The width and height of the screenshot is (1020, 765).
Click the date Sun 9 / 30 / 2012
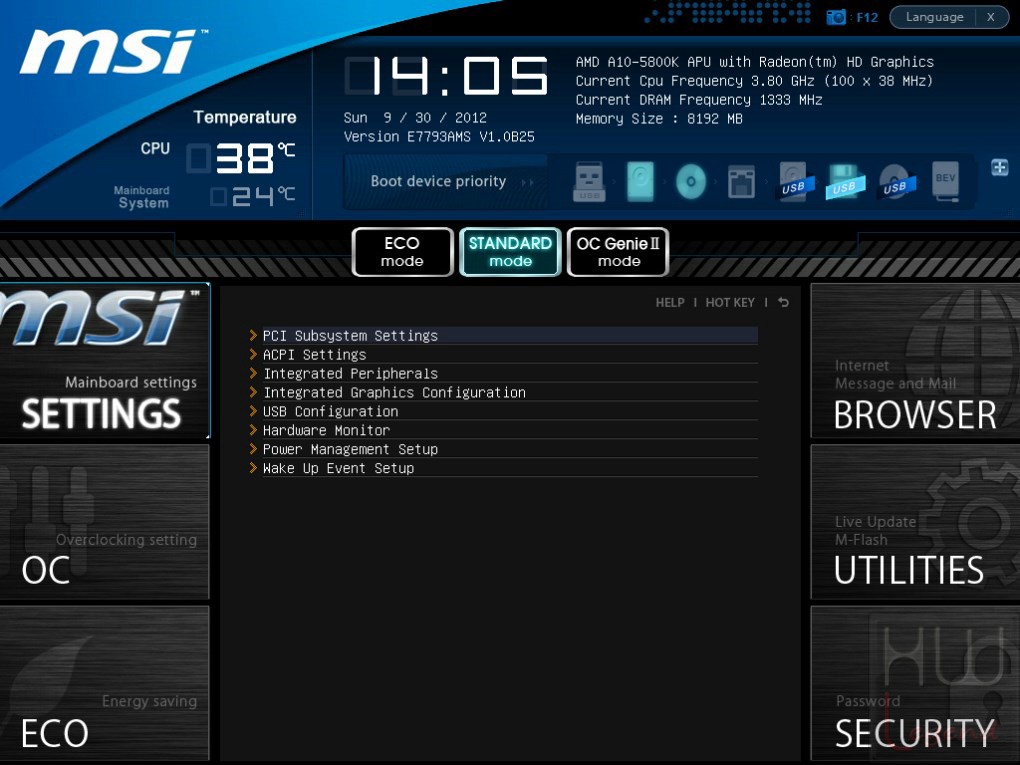pyautogui.click(x=415, y=118)
